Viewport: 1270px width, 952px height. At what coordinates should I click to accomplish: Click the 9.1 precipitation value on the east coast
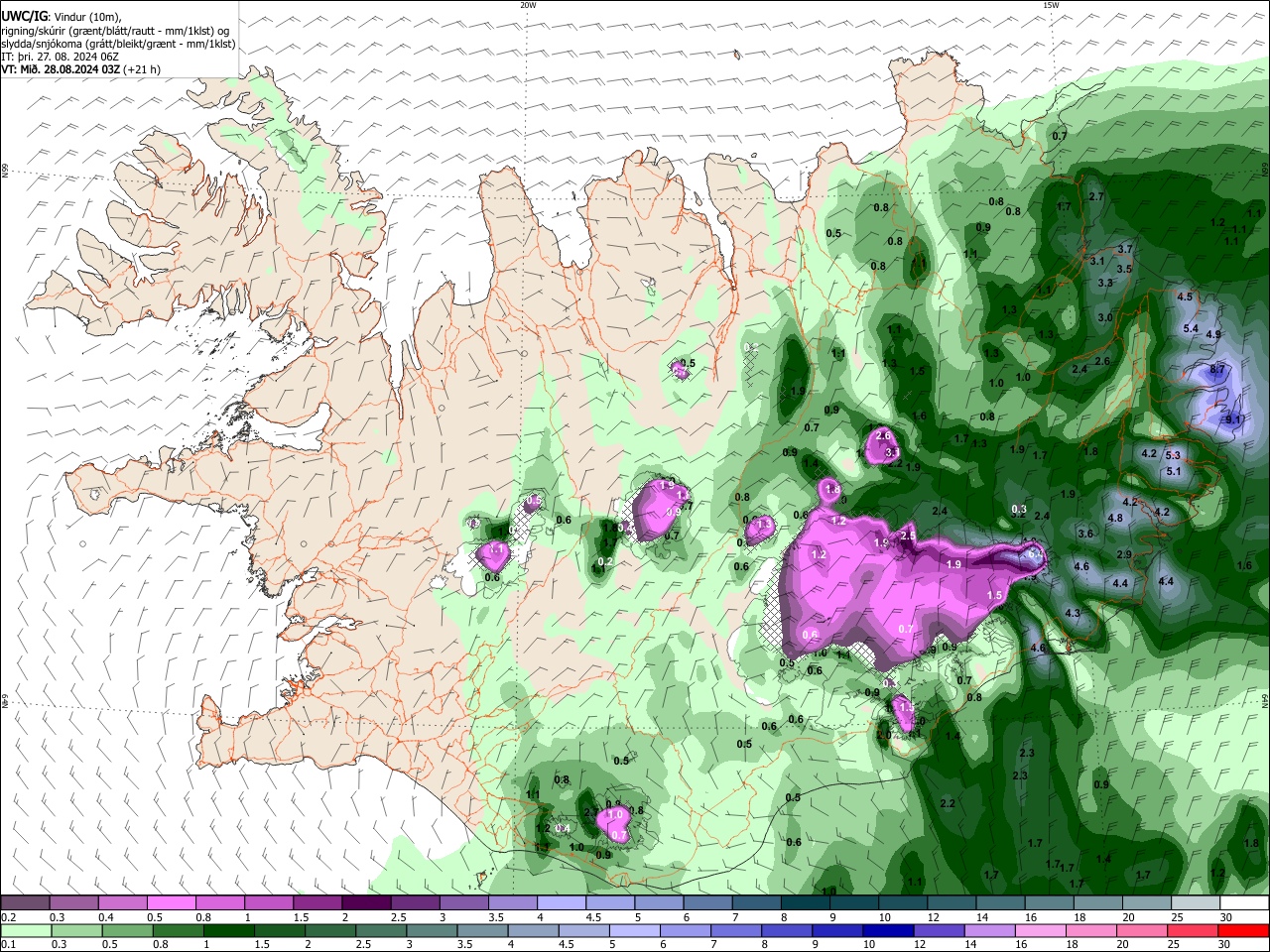(1233, 419)
